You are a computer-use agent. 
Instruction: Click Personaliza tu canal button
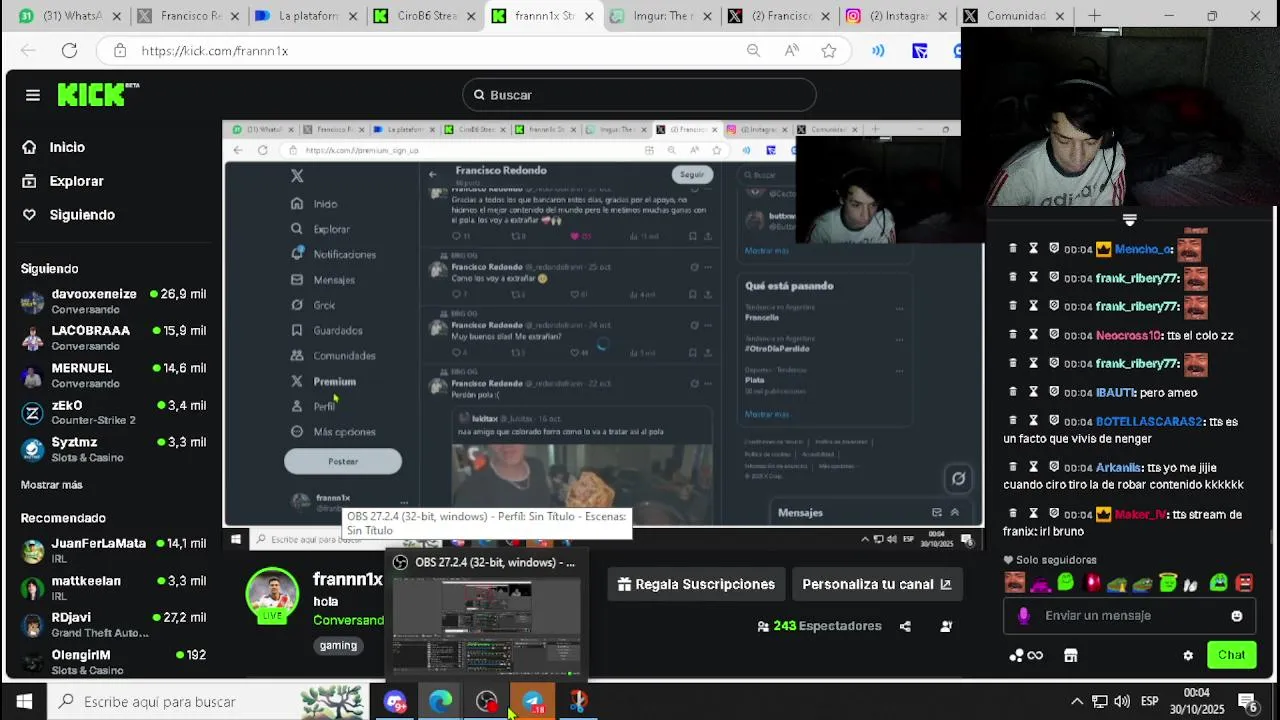[x=876, y=584]
